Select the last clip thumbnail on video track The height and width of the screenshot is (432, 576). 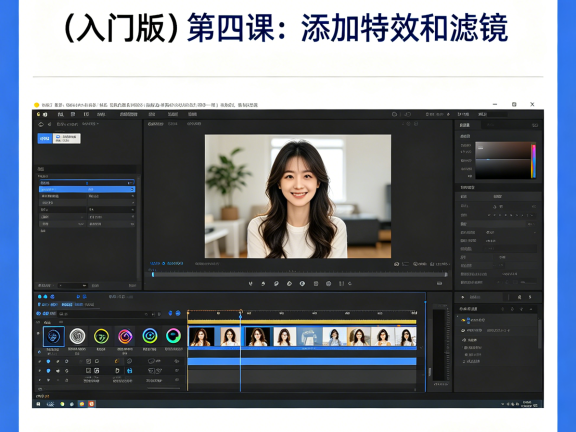point(406,336)
